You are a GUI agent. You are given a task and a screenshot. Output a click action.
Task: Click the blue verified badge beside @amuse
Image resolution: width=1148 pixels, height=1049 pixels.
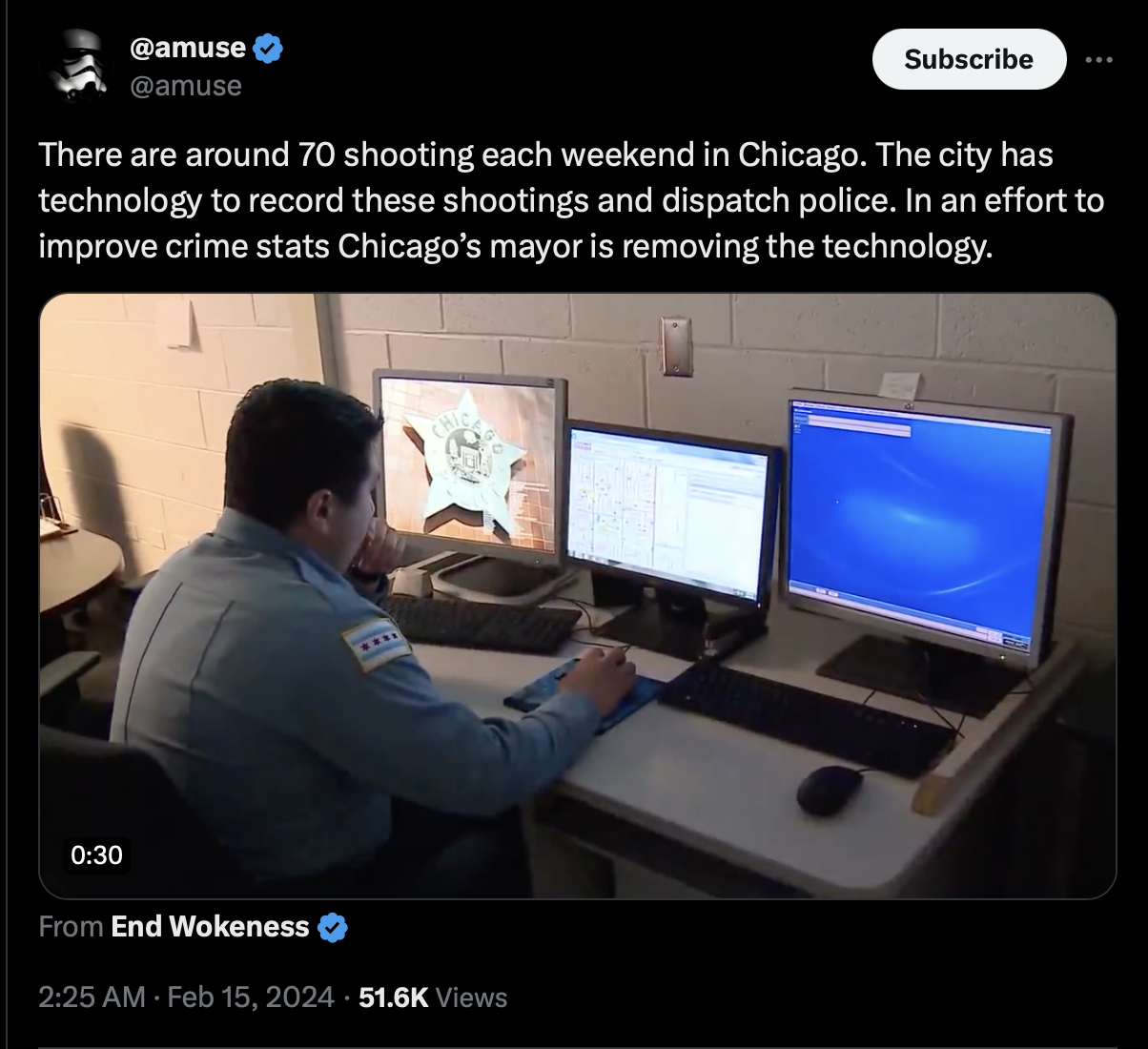click(268, 47)
